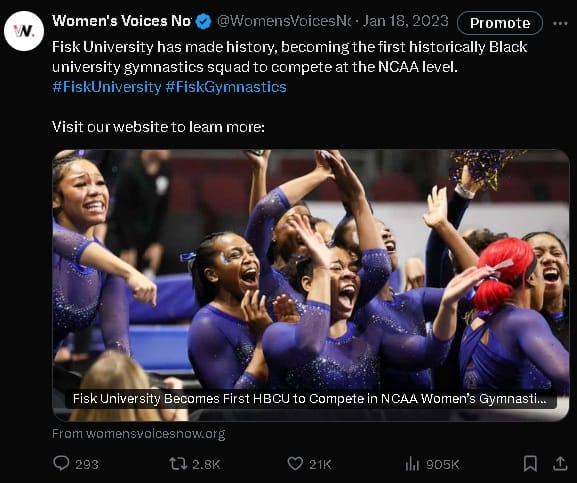Open Women's Voices Now profile avatar
The width and height of the screenshot is (577, 483).
[24, 31]
